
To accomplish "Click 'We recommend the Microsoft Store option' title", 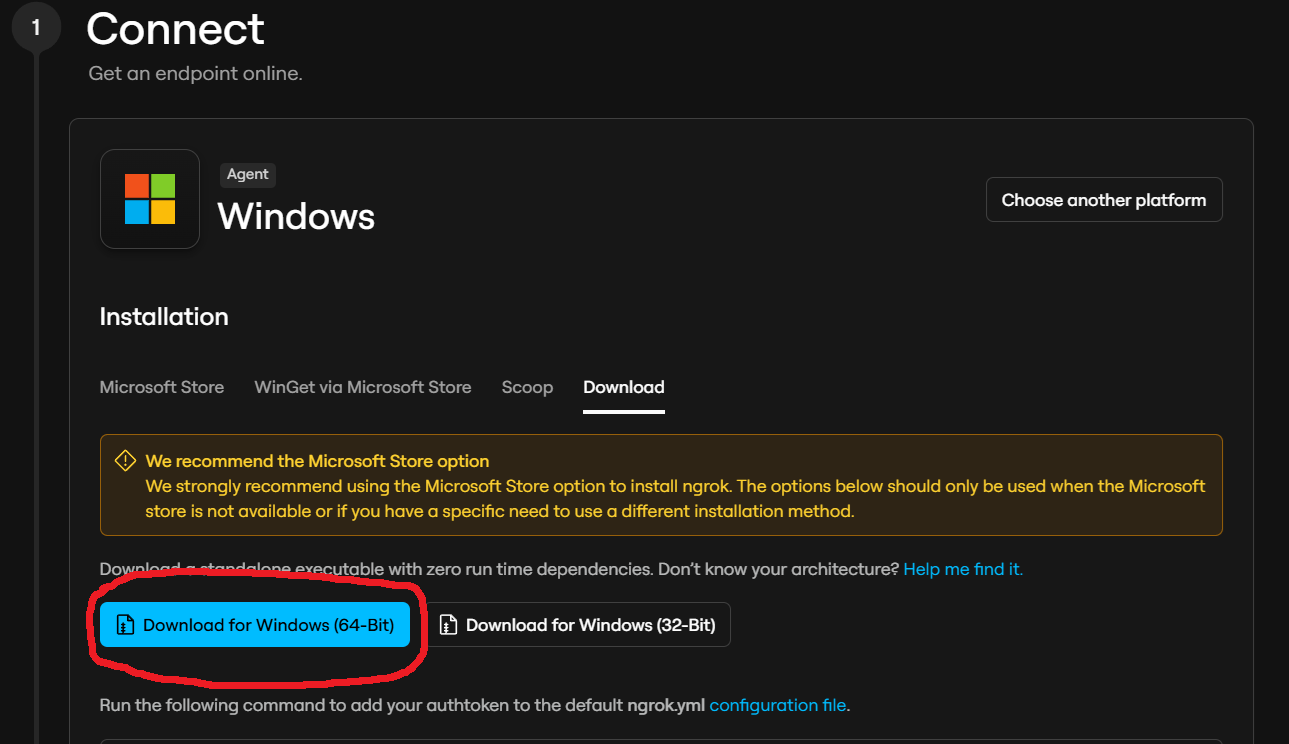I will [317, 461].
